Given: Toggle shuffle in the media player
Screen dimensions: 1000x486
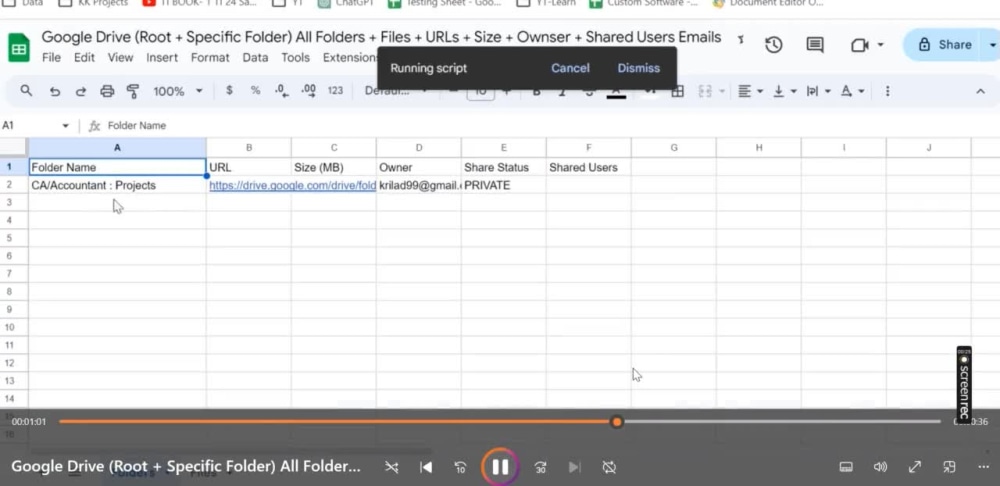Looking at the screenshot, I should [392, 468].
